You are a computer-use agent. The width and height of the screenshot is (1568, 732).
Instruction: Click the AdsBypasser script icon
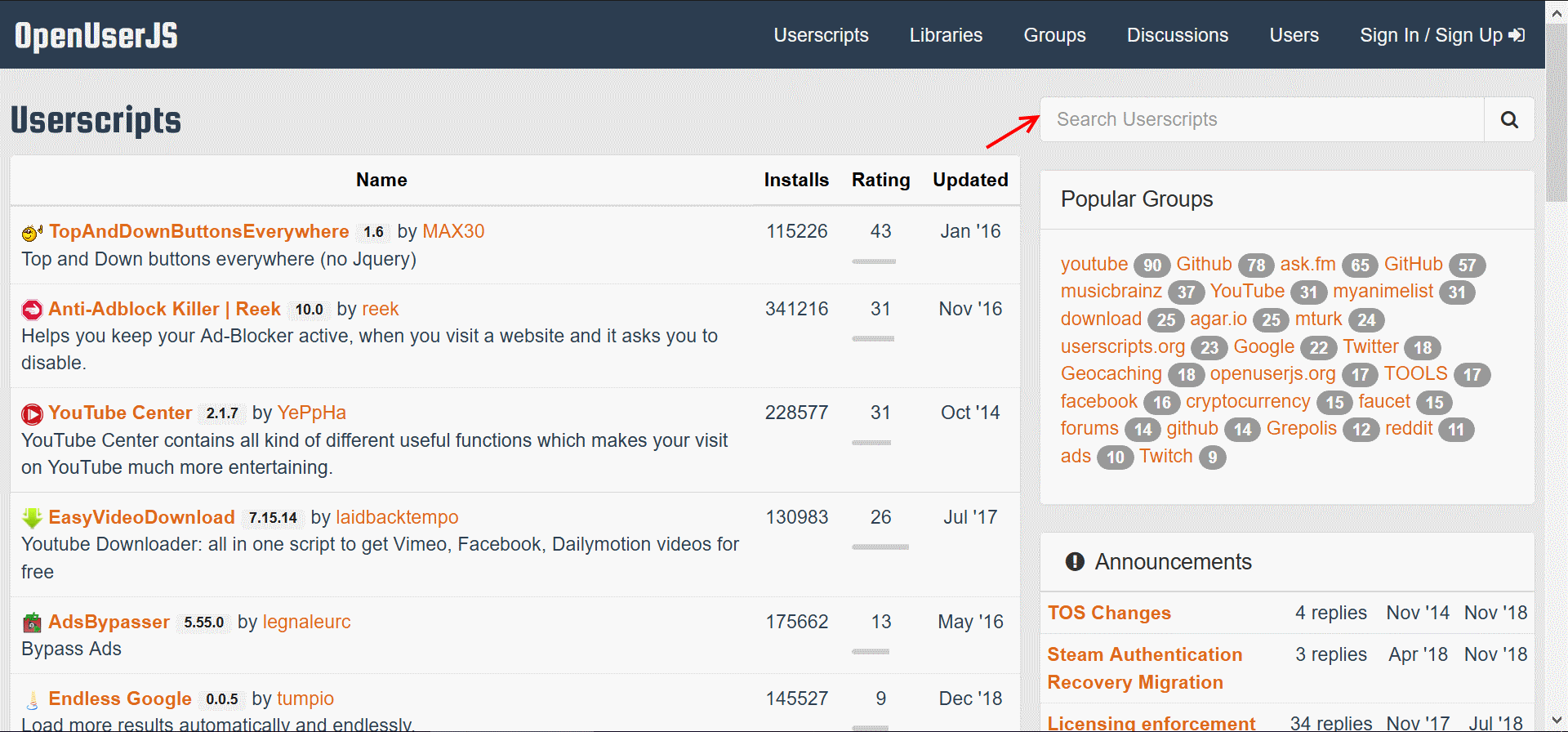[32, 623]
